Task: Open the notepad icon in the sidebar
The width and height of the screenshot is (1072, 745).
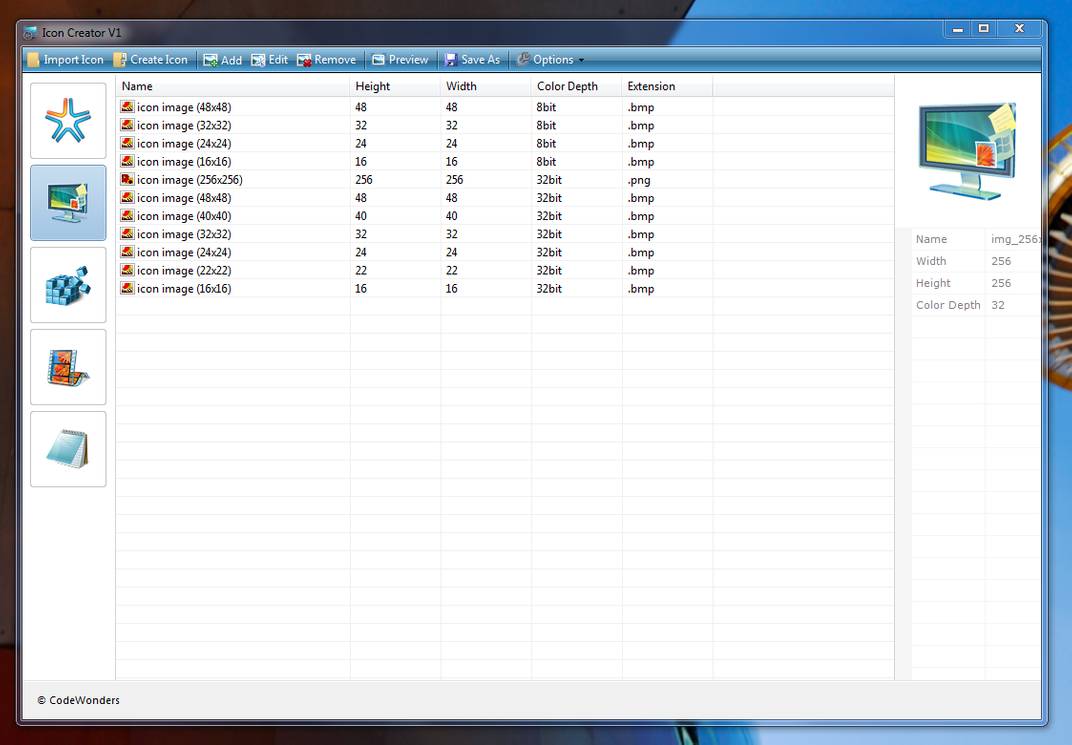Action: click(67, 448)
